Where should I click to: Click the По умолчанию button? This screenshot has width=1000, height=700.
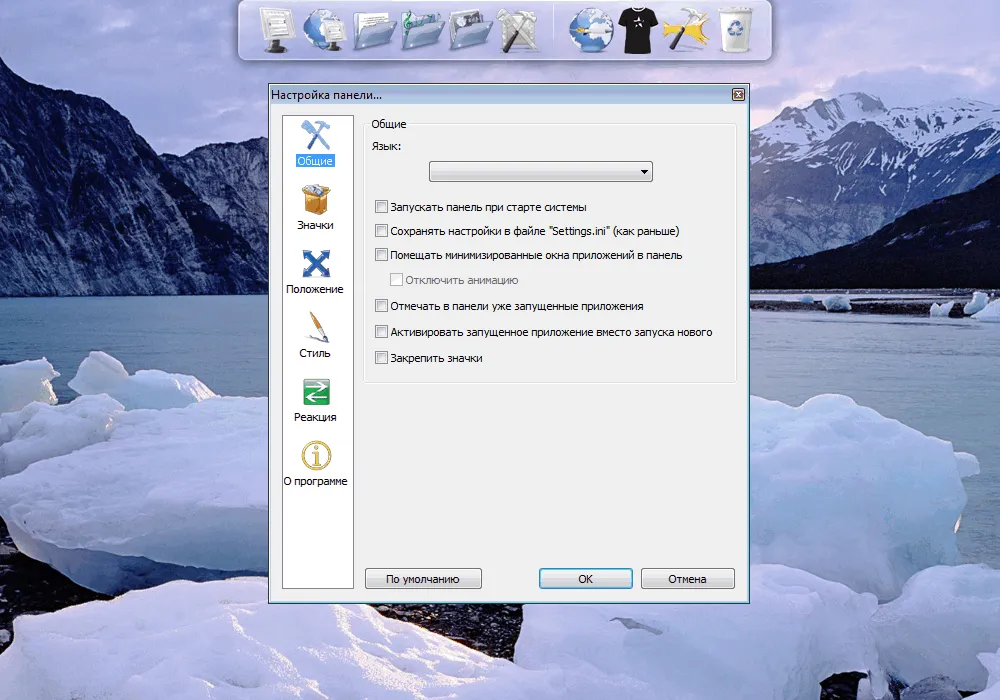point(423,579)
